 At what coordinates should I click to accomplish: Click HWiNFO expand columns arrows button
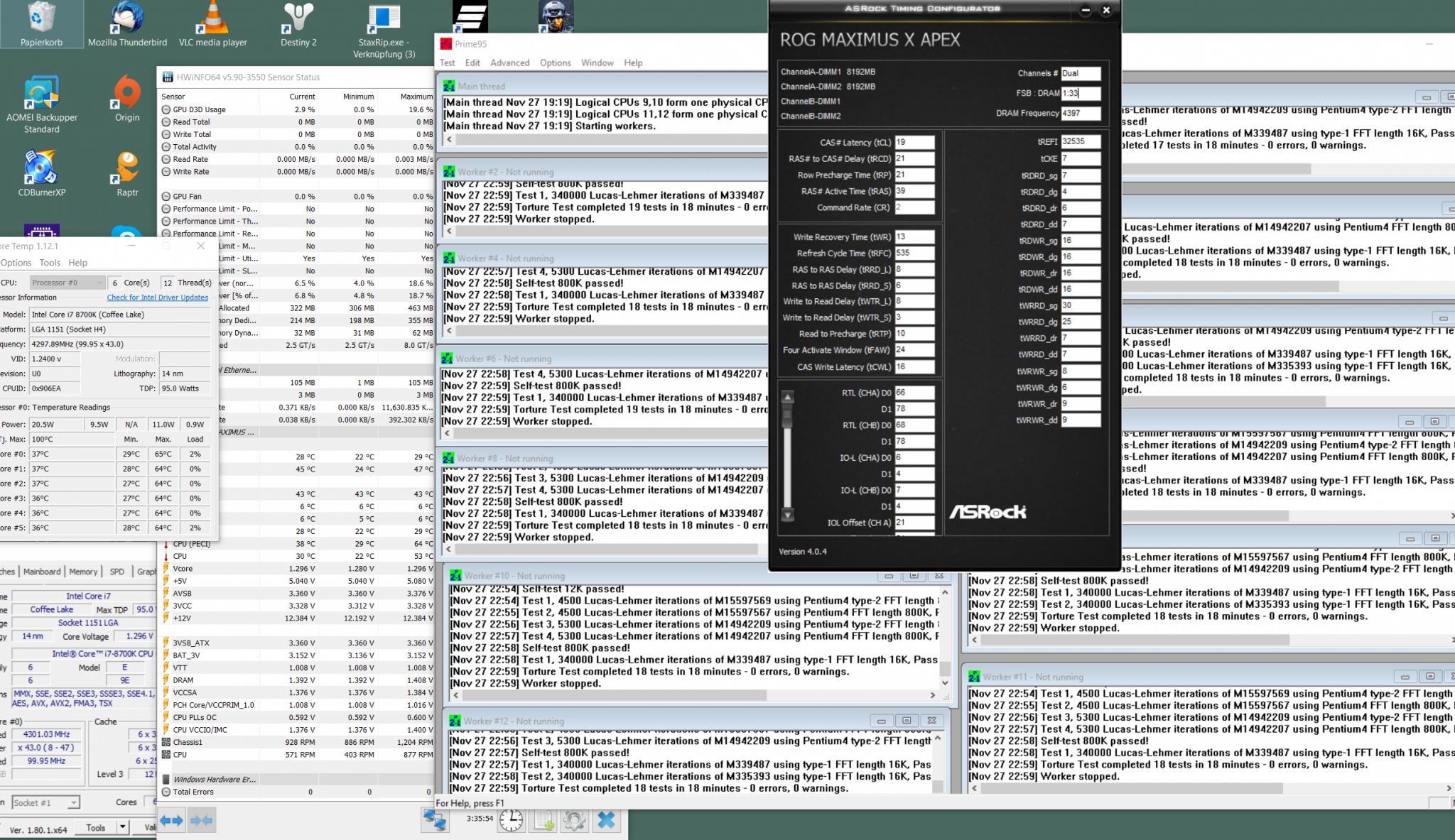(171, 820)
